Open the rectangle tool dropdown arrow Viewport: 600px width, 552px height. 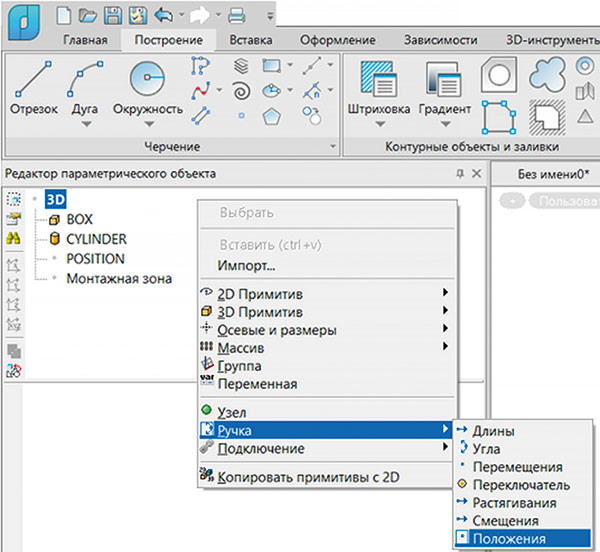click(x=290, y=65)
